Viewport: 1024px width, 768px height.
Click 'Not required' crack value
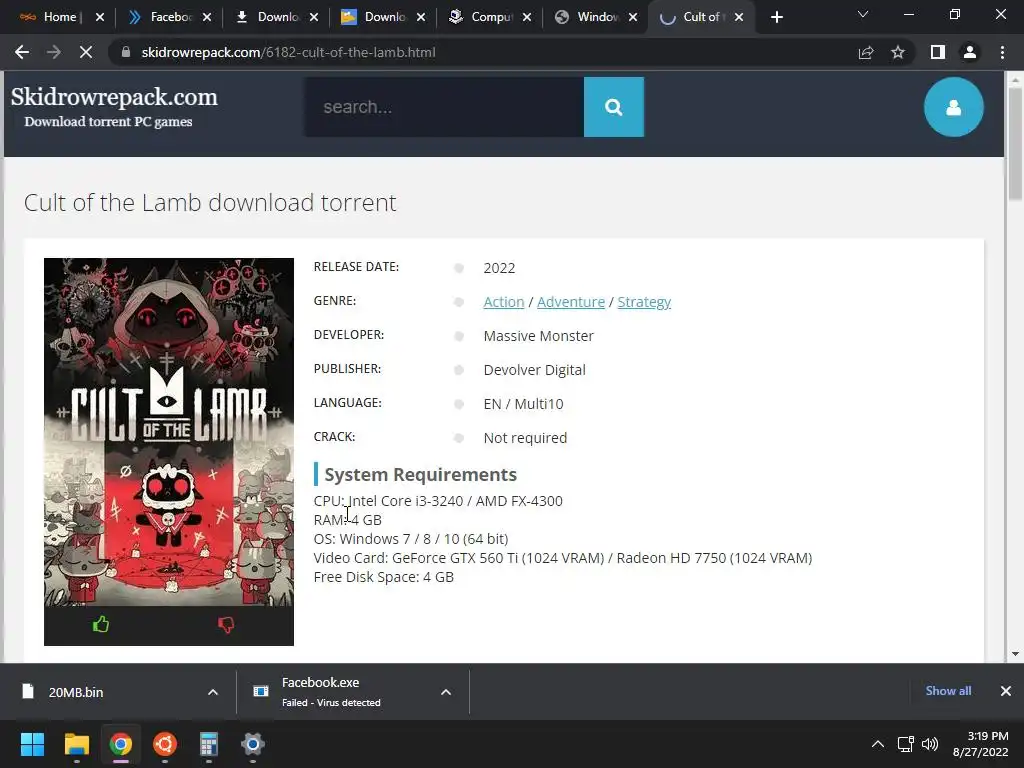[525, 438]
